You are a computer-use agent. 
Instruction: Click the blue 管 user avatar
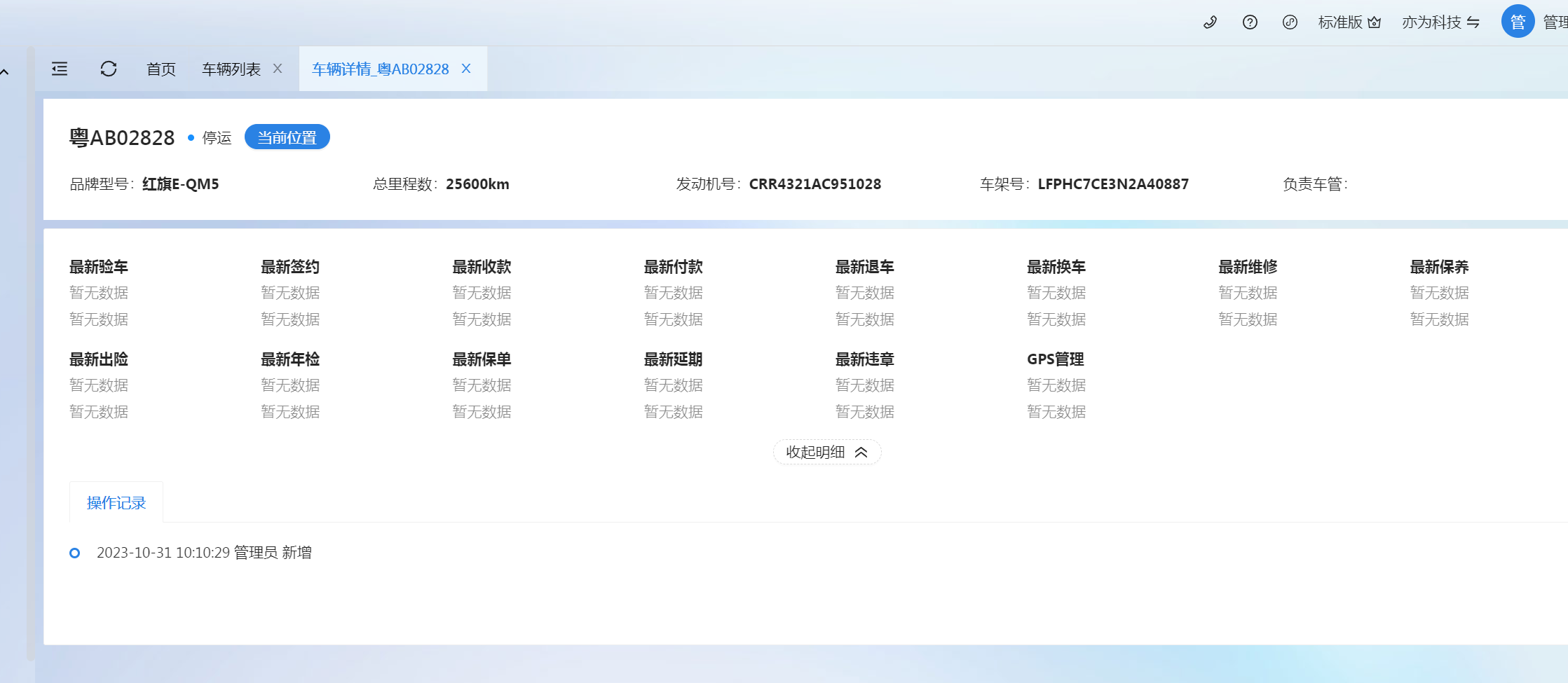coord(1518,22)
